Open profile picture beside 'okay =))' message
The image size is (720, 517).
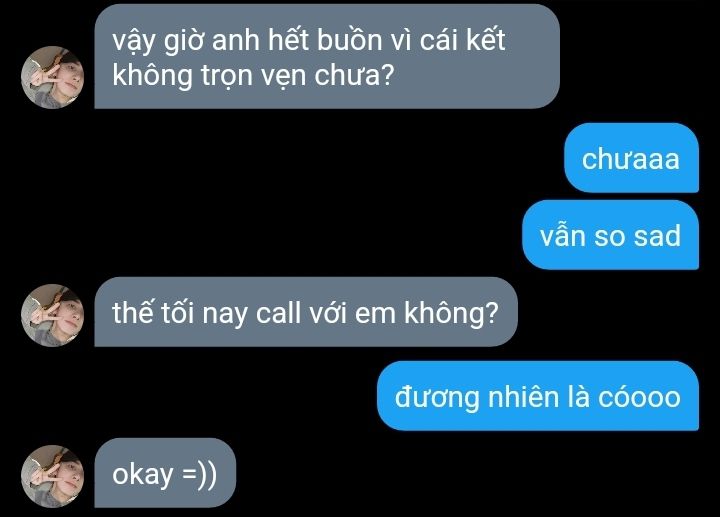[x=53, y=476]
